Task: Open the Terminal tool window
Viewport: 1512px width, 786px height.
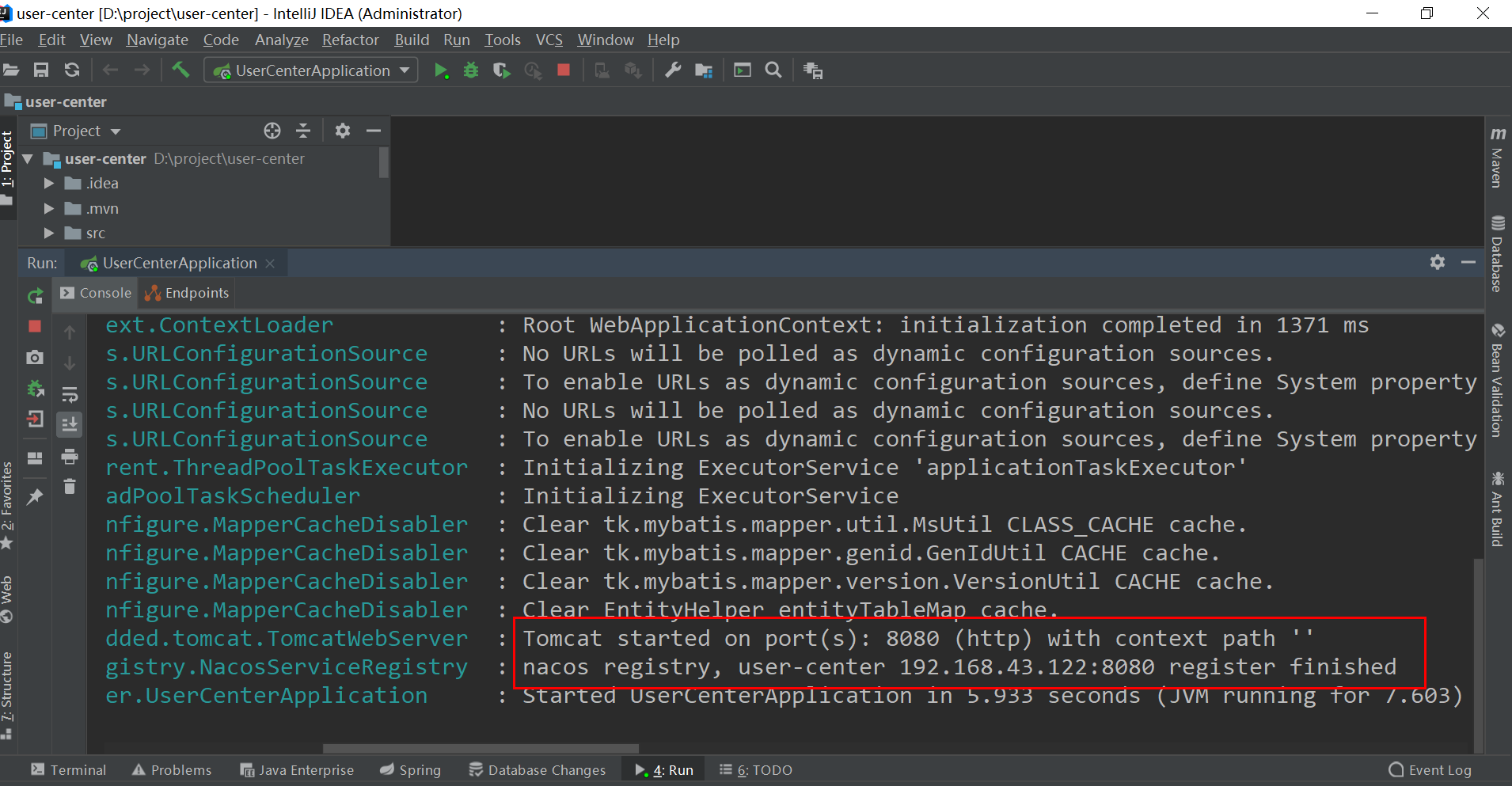Action: click(x=68, y=770)
